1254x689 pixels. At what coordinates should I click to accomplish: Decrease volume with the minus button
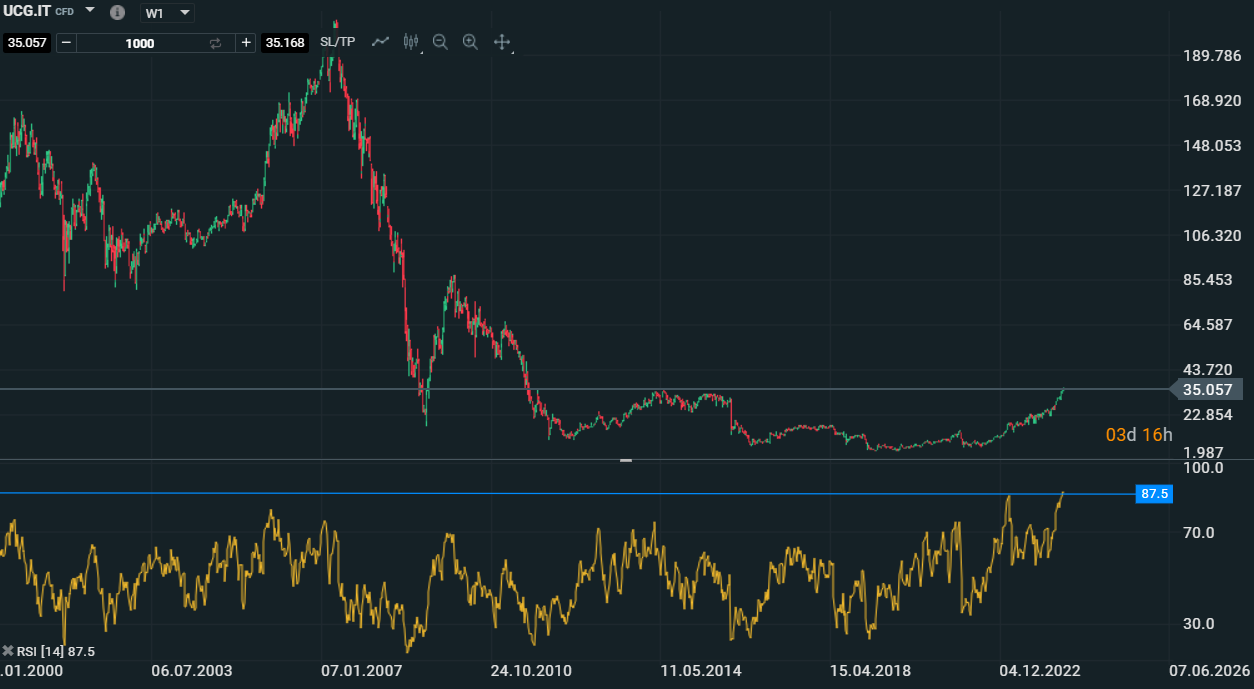pyautogui.click(x=66, y=43)
